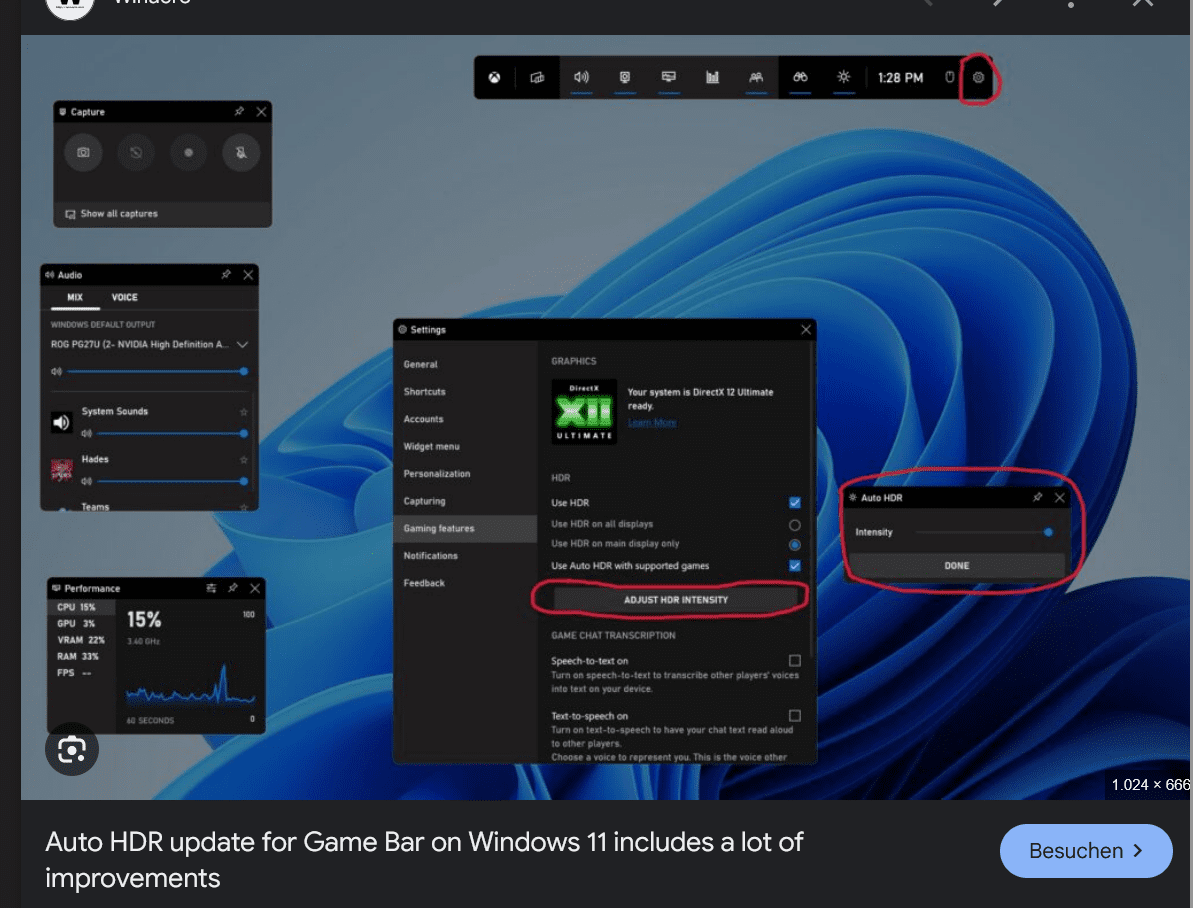Open Game Bar settings gear icon

click(x=978, y=78)
